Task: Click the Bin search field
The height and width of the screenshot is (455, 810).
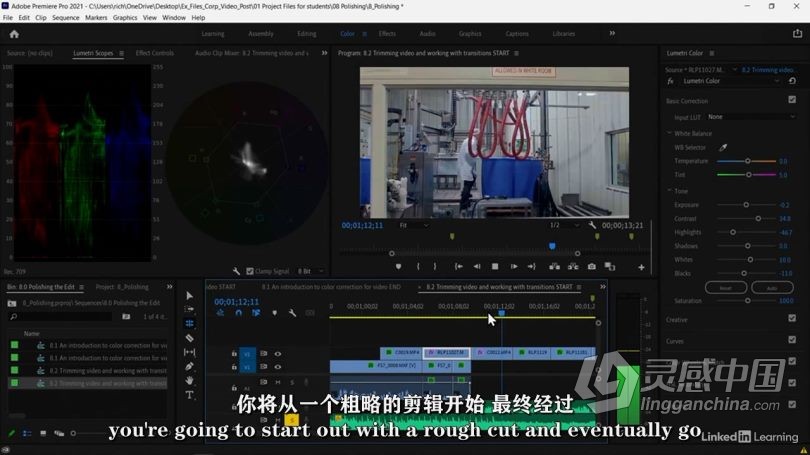Action: 60,316
